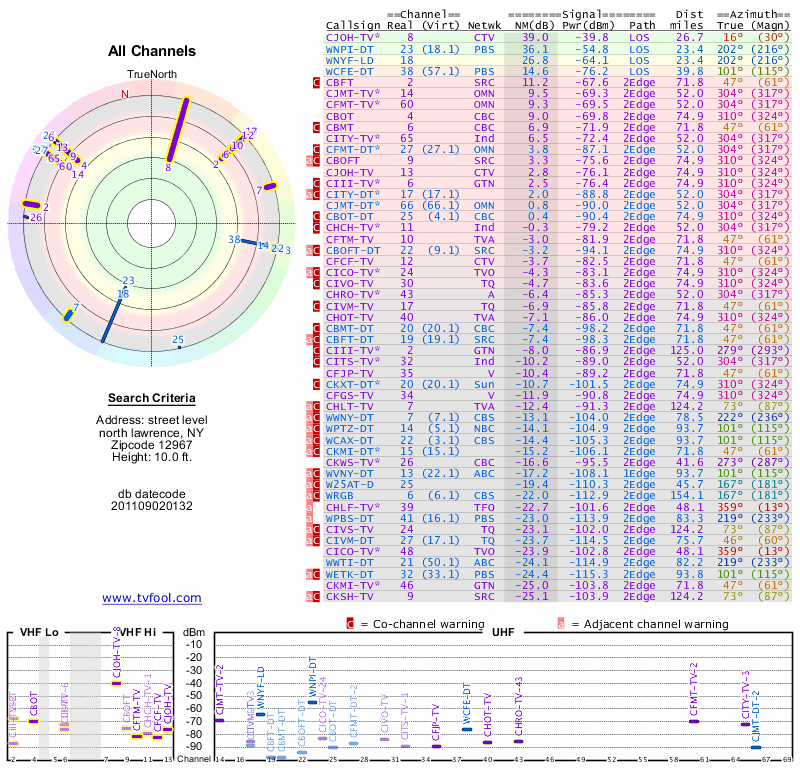Click the warning icon beside WRGB
The height and width of the screenshot is (768, 800).
coord(315,495)
